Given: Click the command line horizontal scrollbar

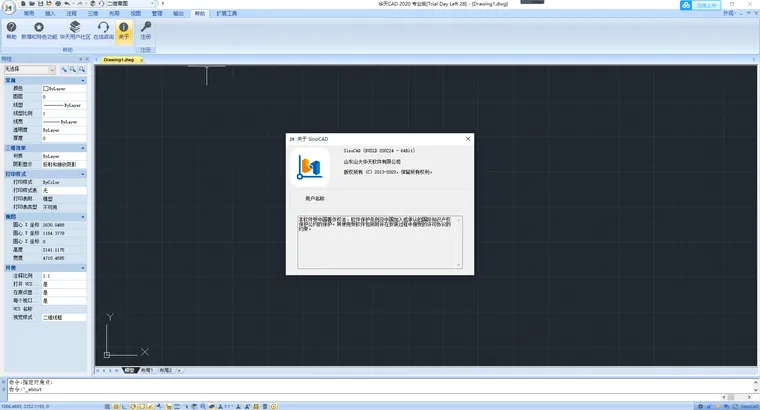Looking at the screenshot, I should tap(737, 397).
